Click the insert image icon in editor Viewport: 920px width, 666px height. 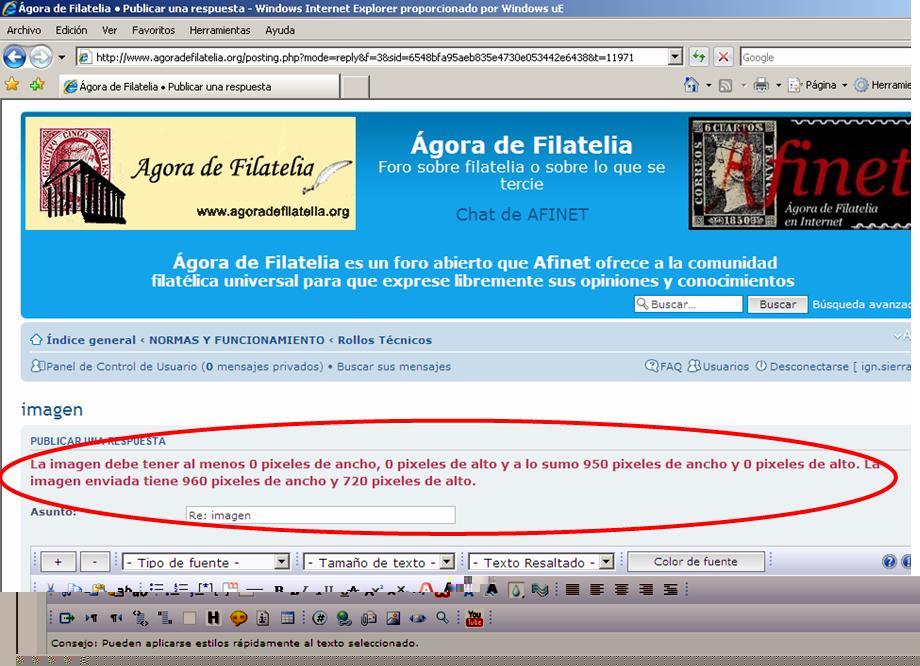click(393, 618)
